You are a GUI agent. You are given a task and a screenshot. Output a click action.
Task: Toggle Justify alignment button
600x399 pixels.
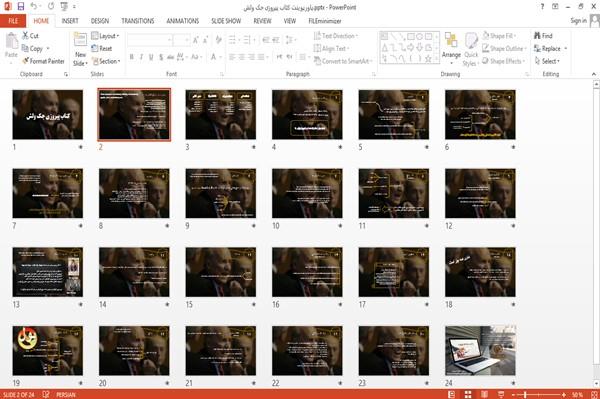[x=261, y=57]
